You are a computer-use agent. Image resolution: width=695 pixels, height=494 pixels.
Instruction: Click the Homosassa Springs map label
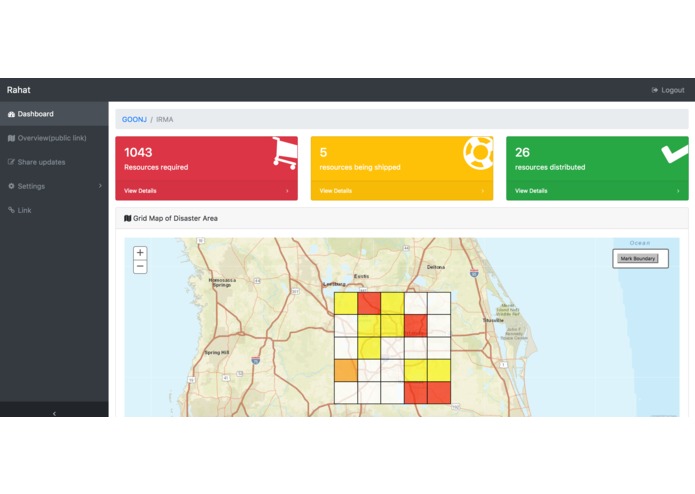pyautogui.click(x=222, y=283)
